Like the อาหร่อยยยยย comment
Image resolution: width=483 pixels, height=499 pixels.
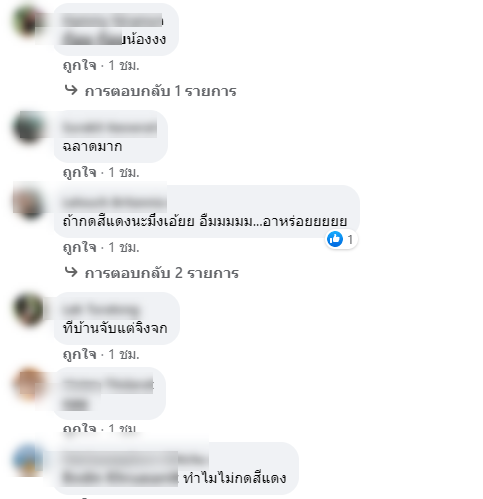[x=80, y=247]
